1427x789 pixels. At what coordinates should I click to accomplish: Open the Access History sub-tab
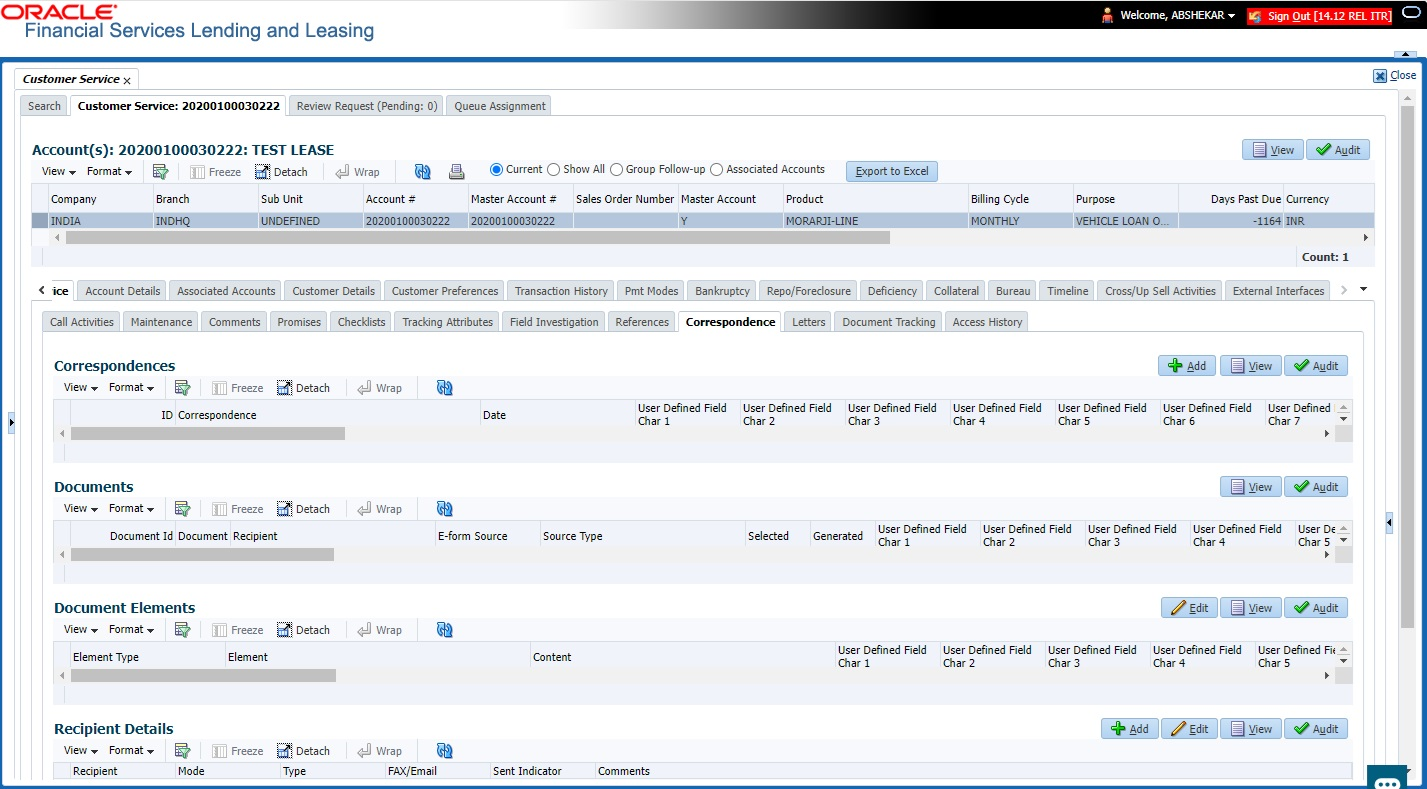pyautogui.click(x=987, y=322)
